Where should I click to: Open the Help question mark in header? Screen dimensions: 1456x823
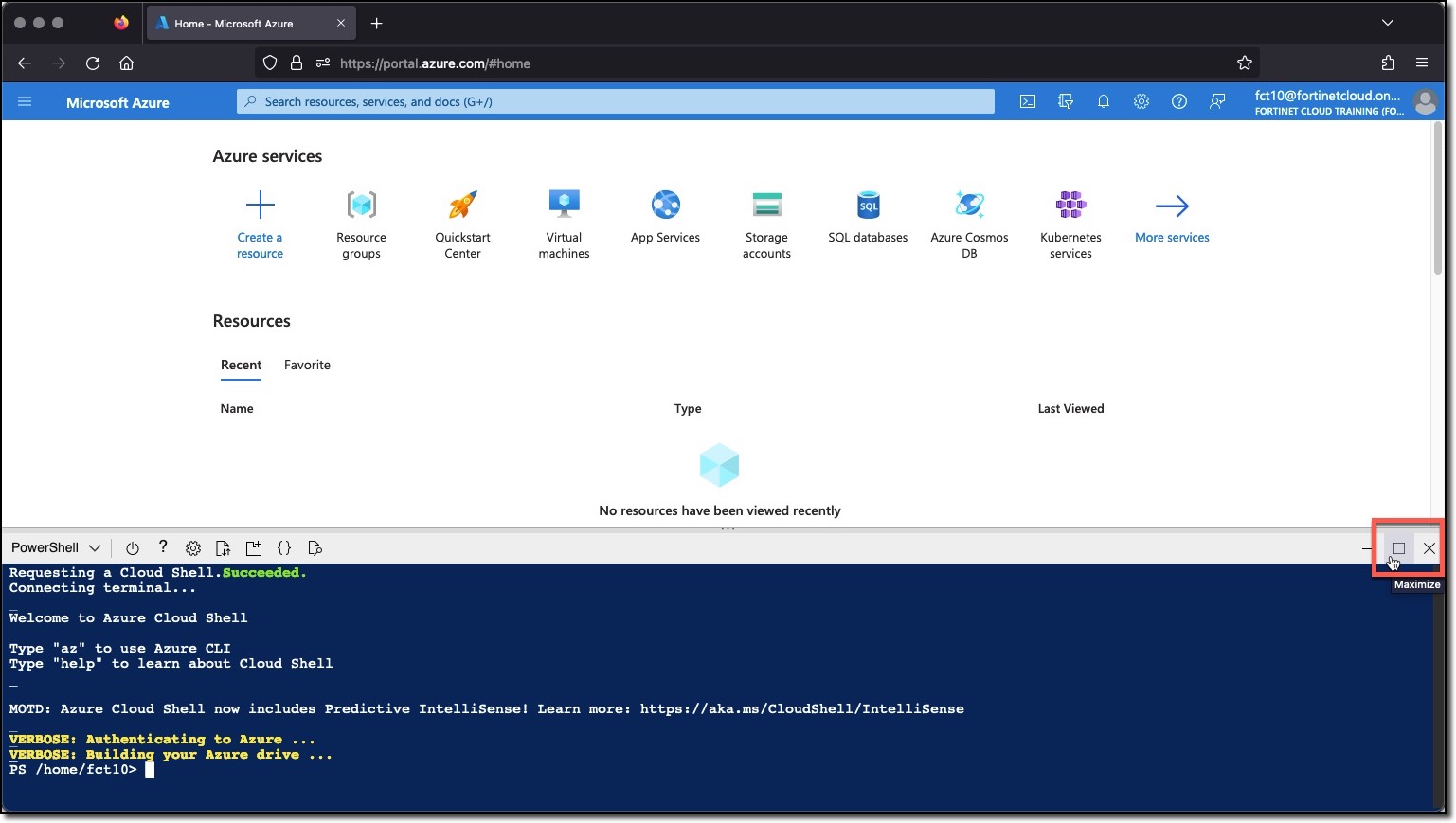coord(1179,101)
